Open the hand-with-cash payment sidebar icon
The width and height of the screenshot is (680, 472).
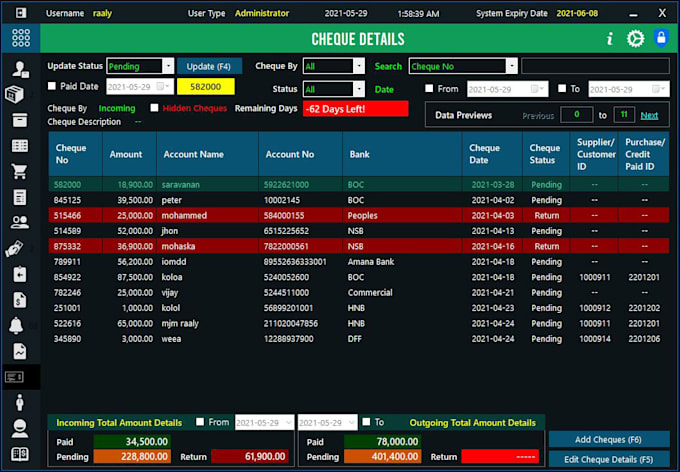coord(14,249)
